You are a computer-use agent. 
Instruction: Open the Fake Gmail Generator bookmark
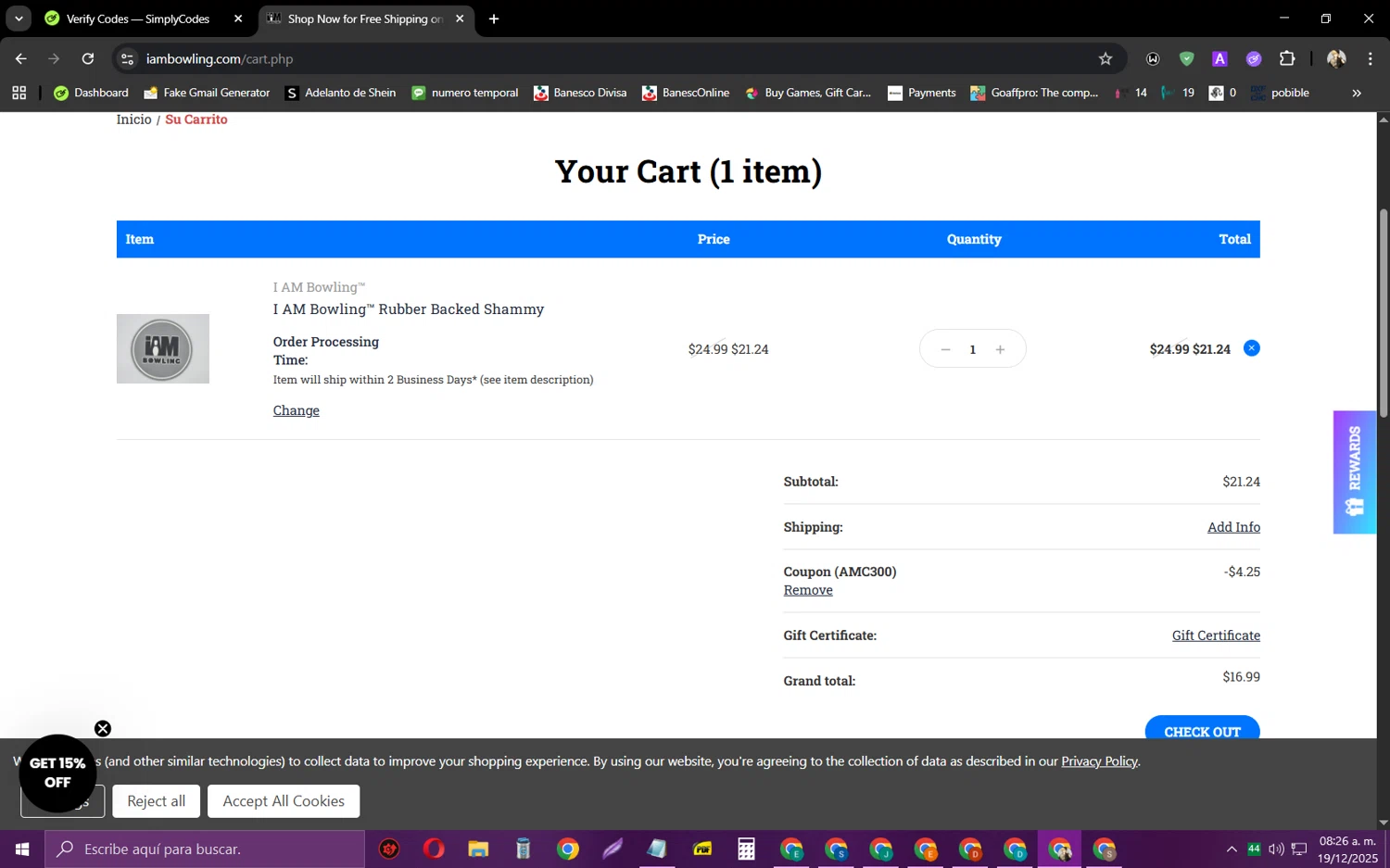pos(207,93)
